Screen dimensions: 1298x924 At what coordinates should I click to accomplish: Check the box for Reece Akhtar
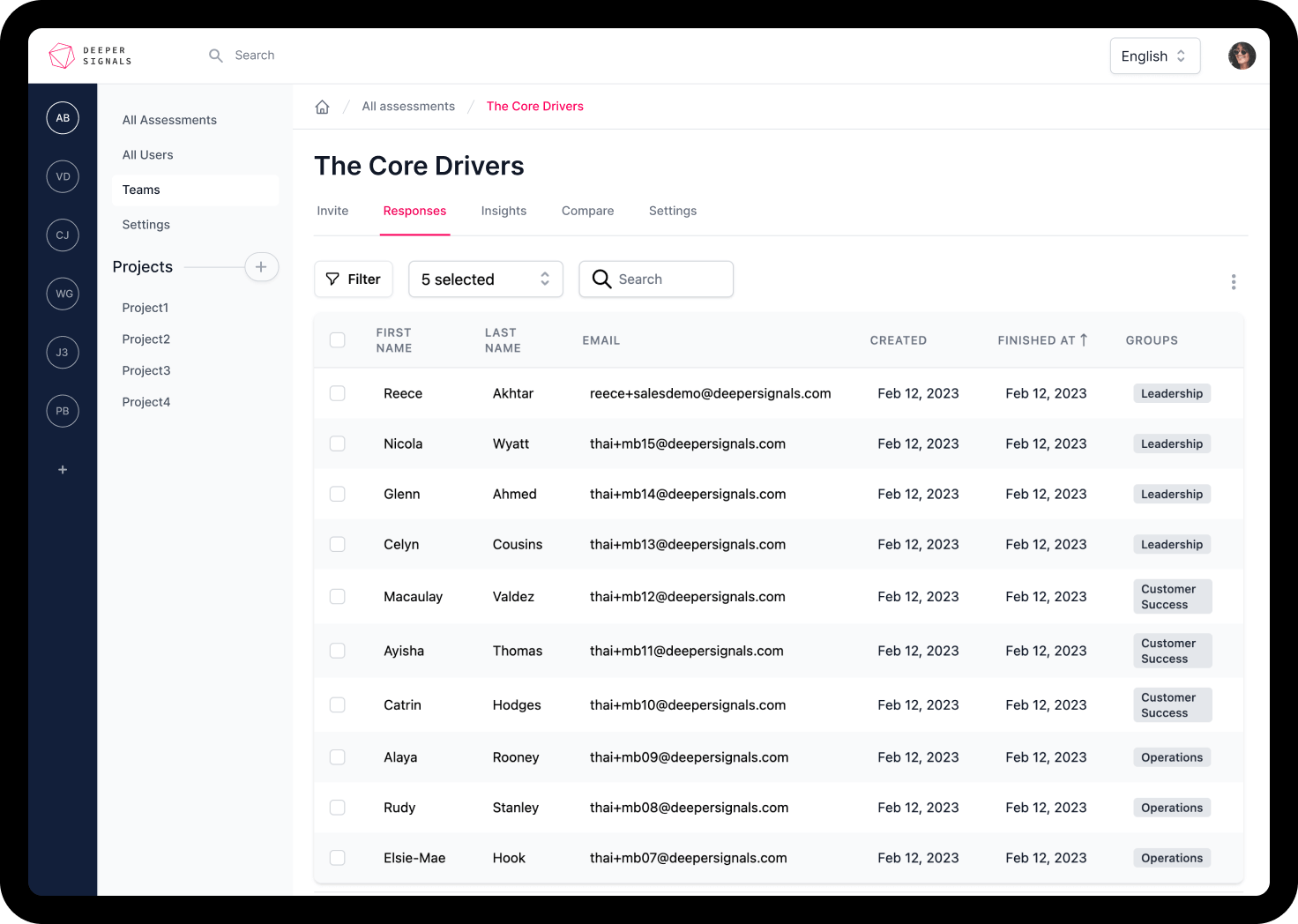click(x=337, y=393)
